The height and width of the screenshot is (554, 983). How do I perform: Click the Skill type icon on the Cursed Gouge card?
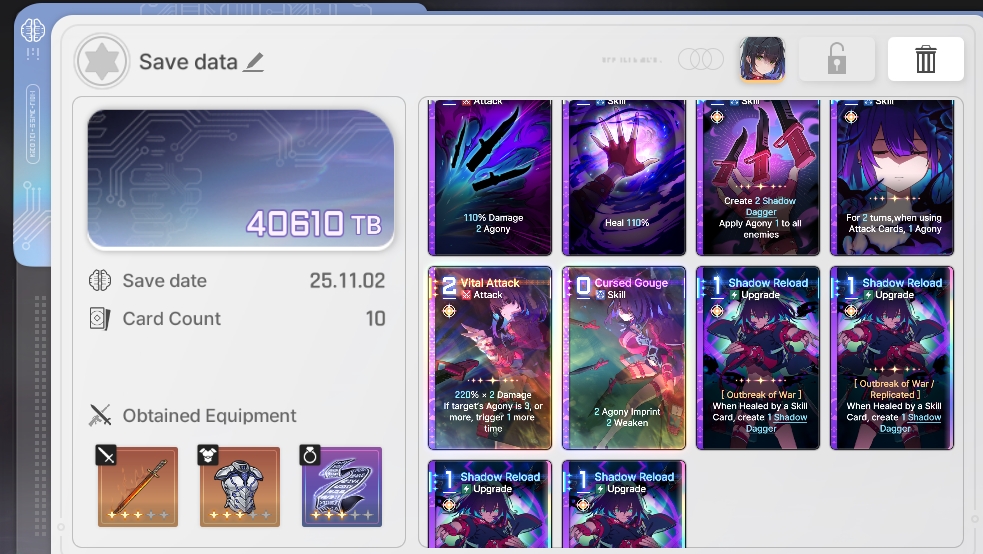(600, 295)
